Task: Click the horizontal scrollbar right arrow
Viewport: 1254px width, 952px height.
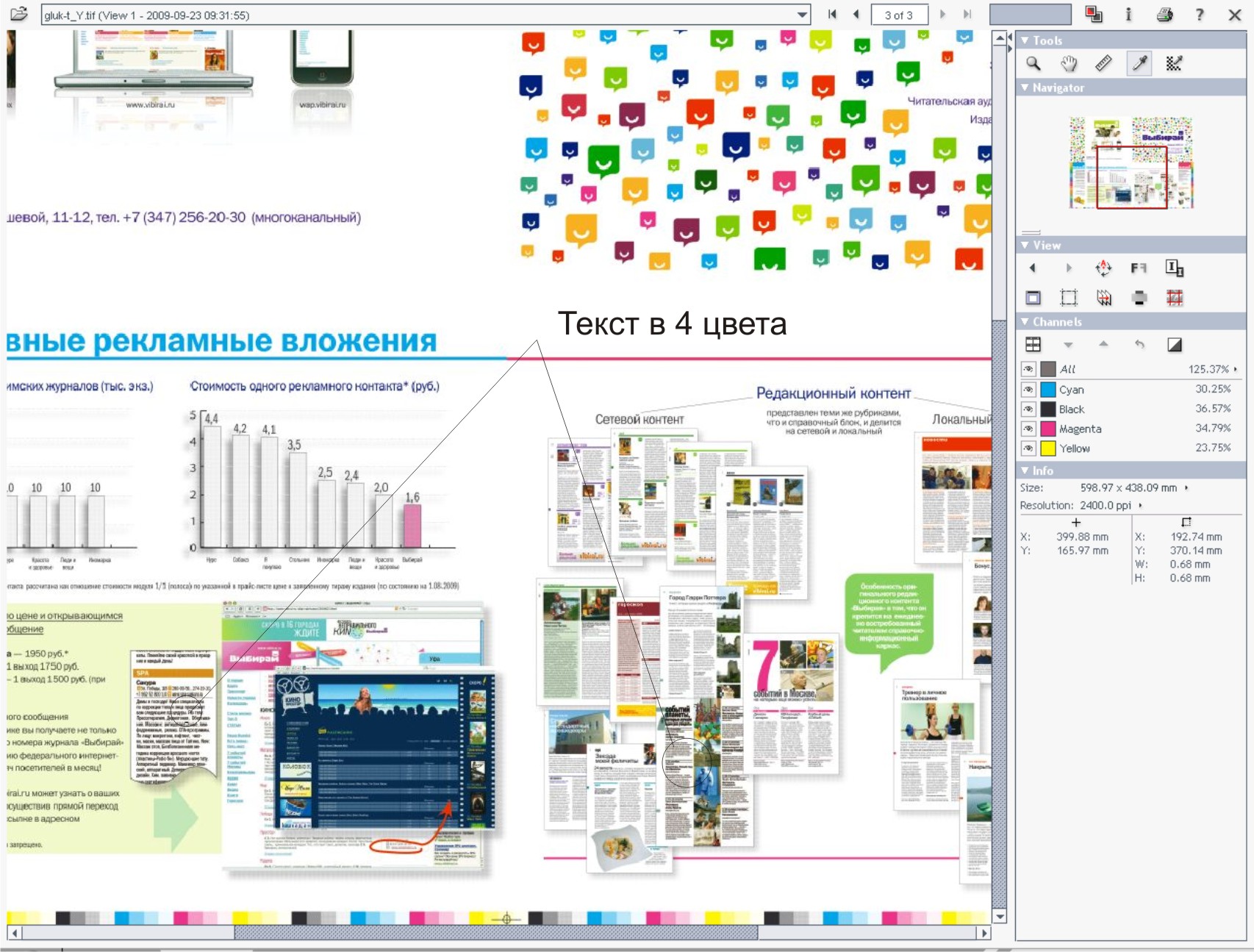Action: 984,933
